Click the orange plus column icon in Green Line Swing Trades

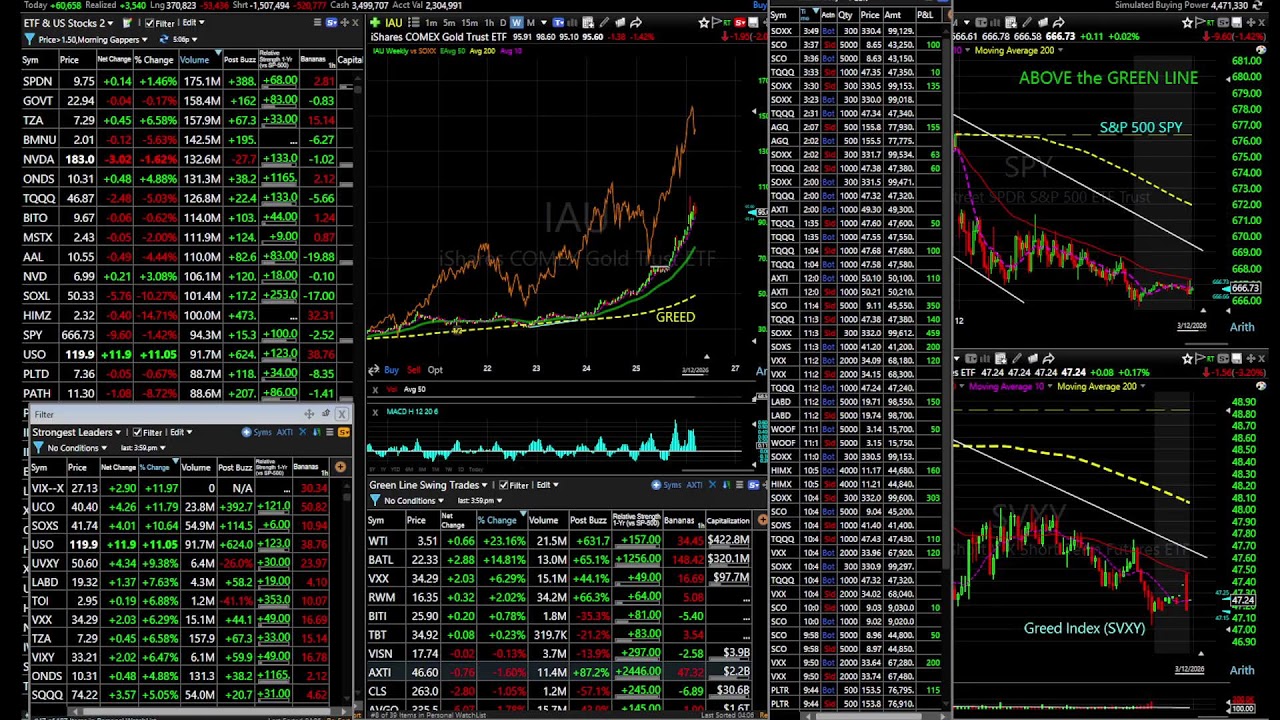click(x=762, y=520)
